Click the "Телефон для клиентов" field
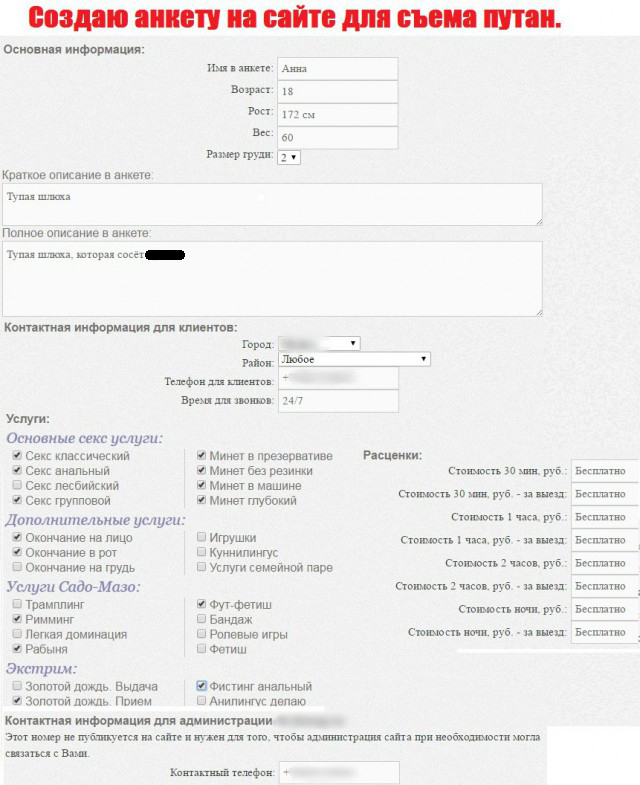Viewport: 640px width, 785px height. (x=338, y=378)
